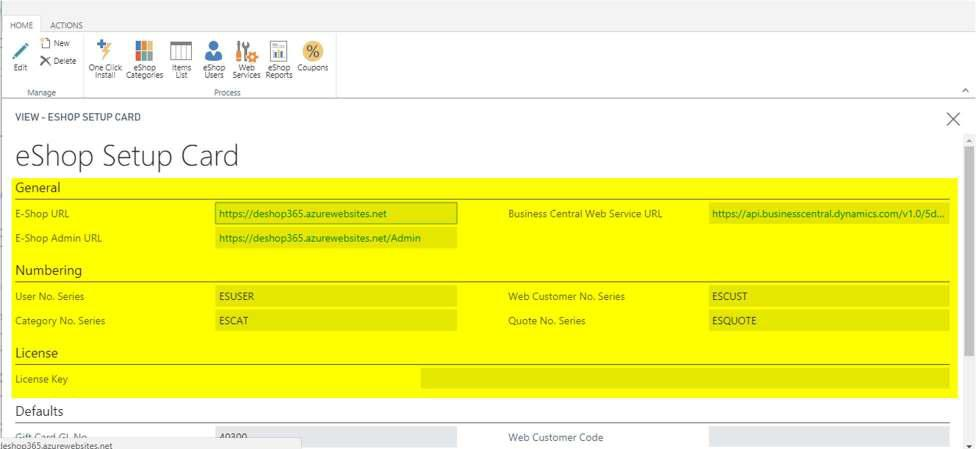Click the Edit pencil icon
This screenshot has height=449, width=976.
point(21,57)
